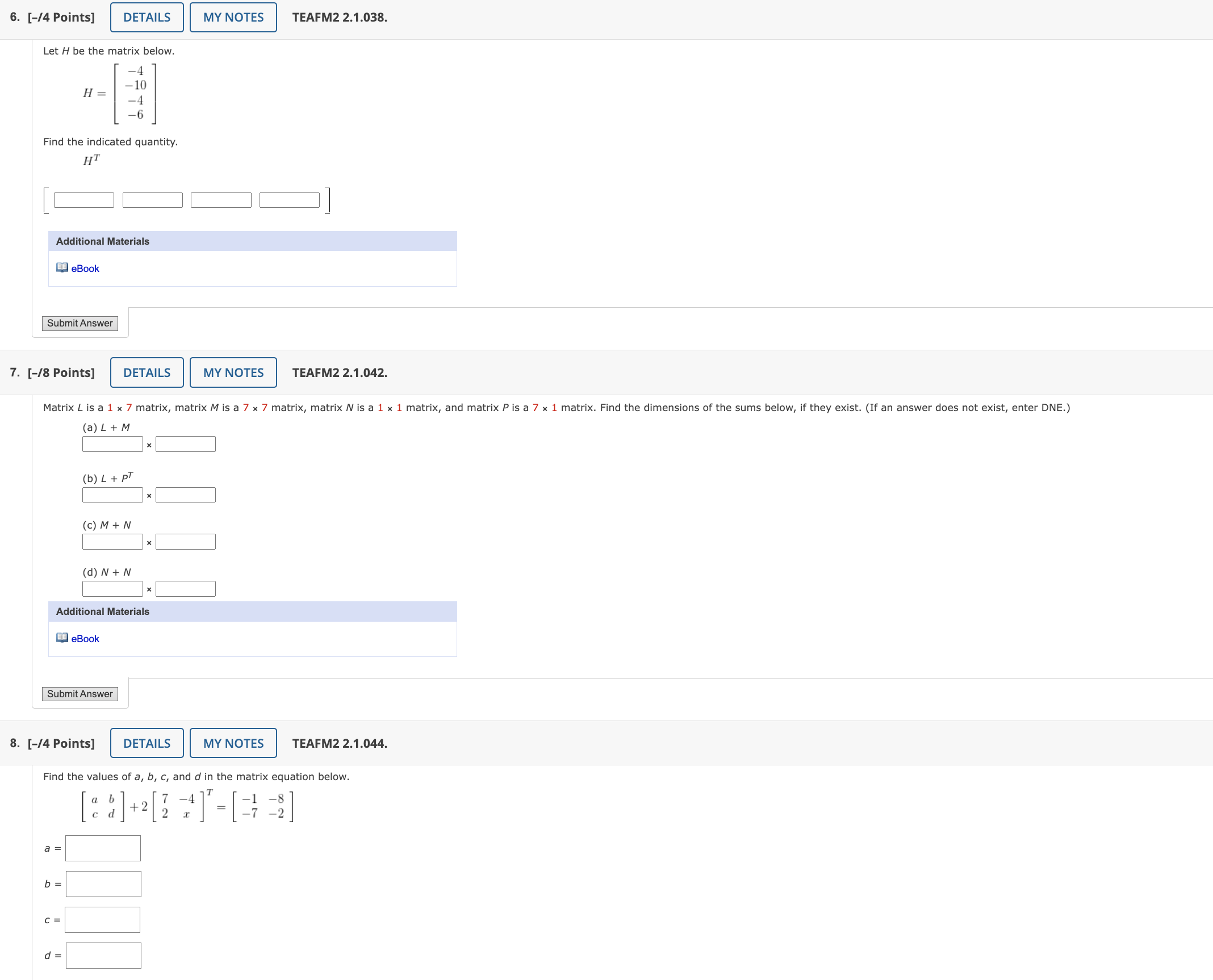Click the last entry box of H transpose
This screenshot has width=1213, height=980.
click(x=289, y=200)
